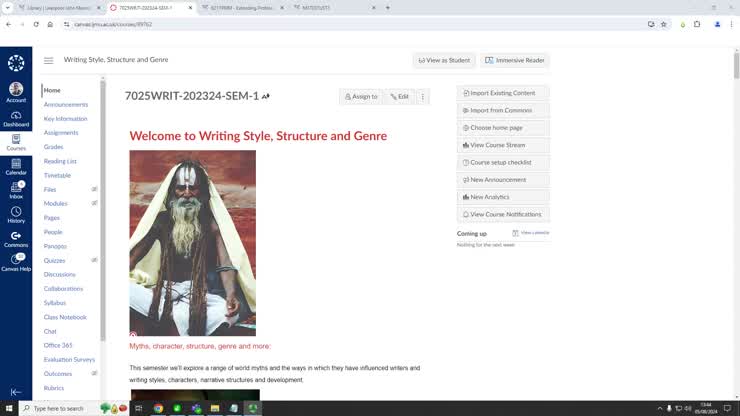
Task: Open the Account icon in global navigation
Action: [16, 92]
